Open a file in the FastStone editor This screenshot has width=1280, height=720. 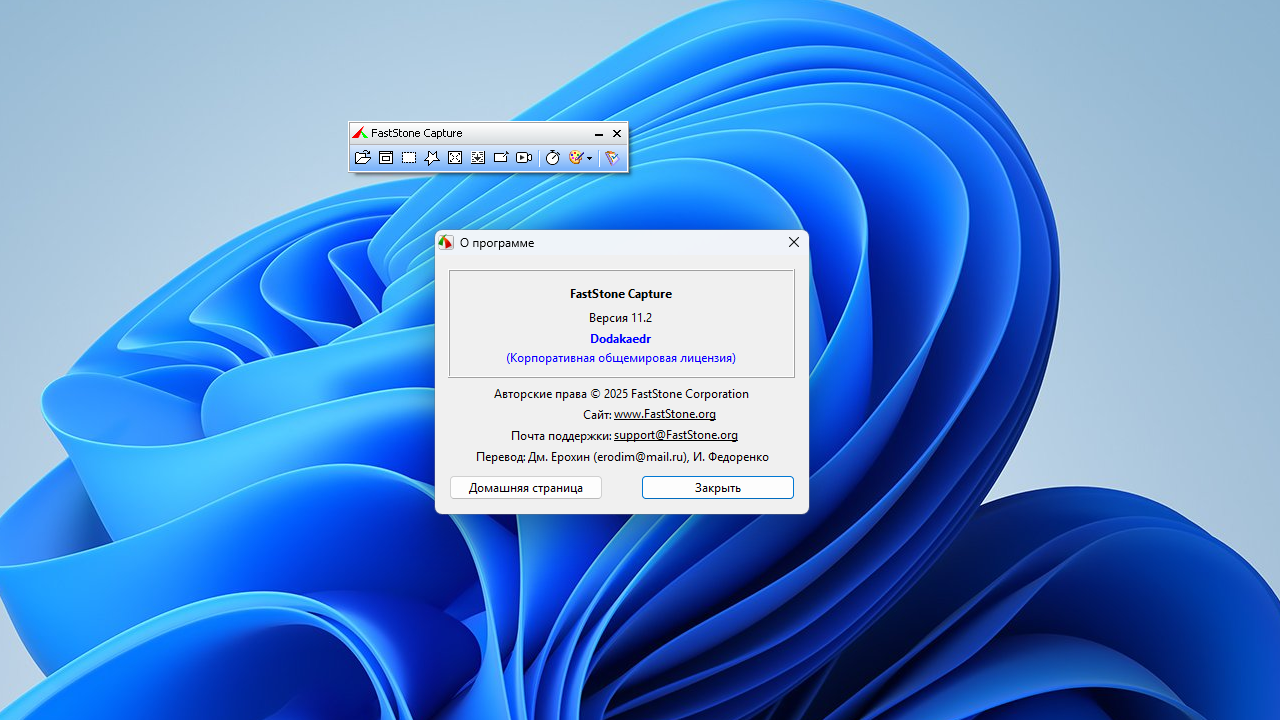tap(363, 158)
